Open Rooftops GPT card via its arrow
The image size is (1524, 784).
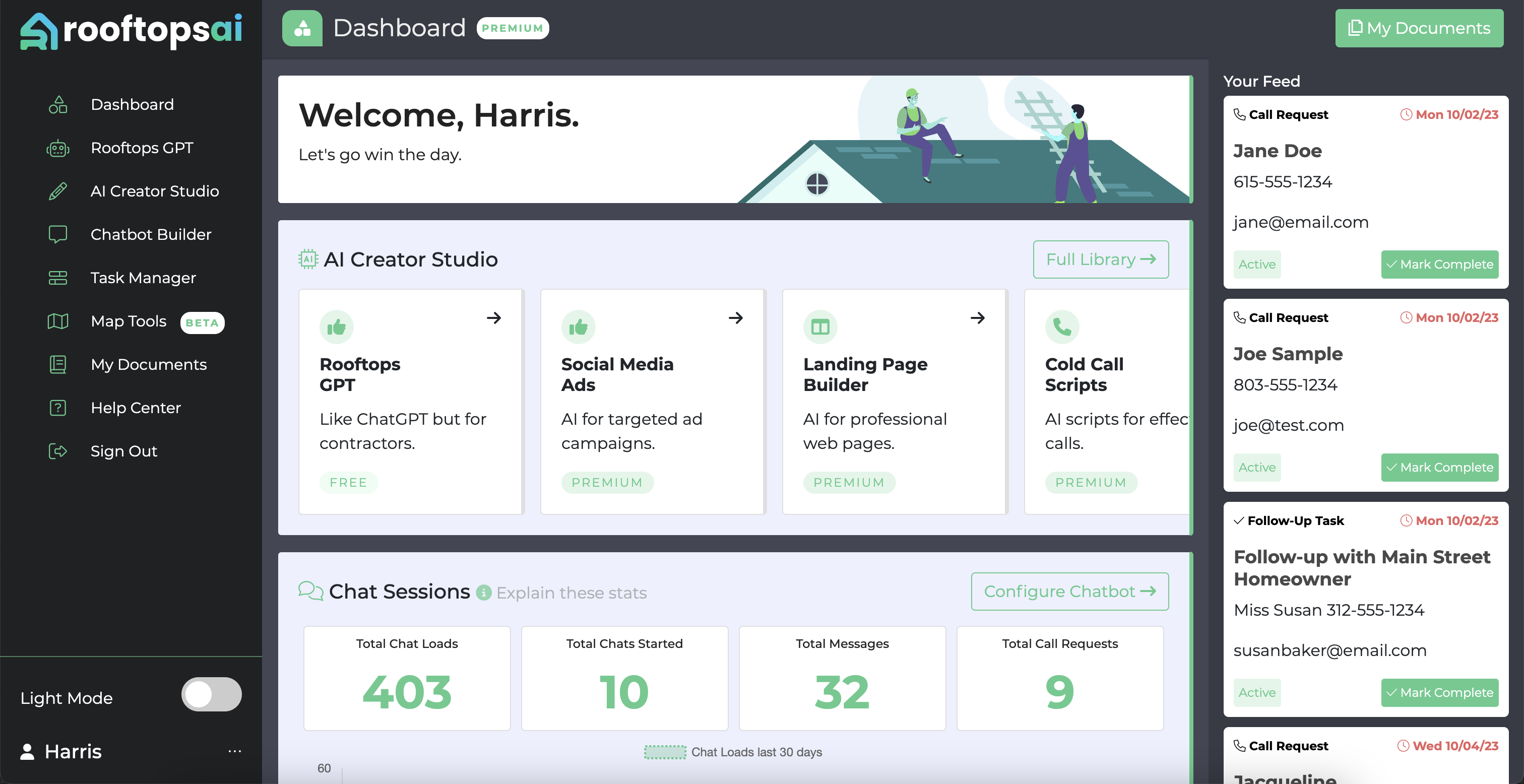[x=494, y=318]
